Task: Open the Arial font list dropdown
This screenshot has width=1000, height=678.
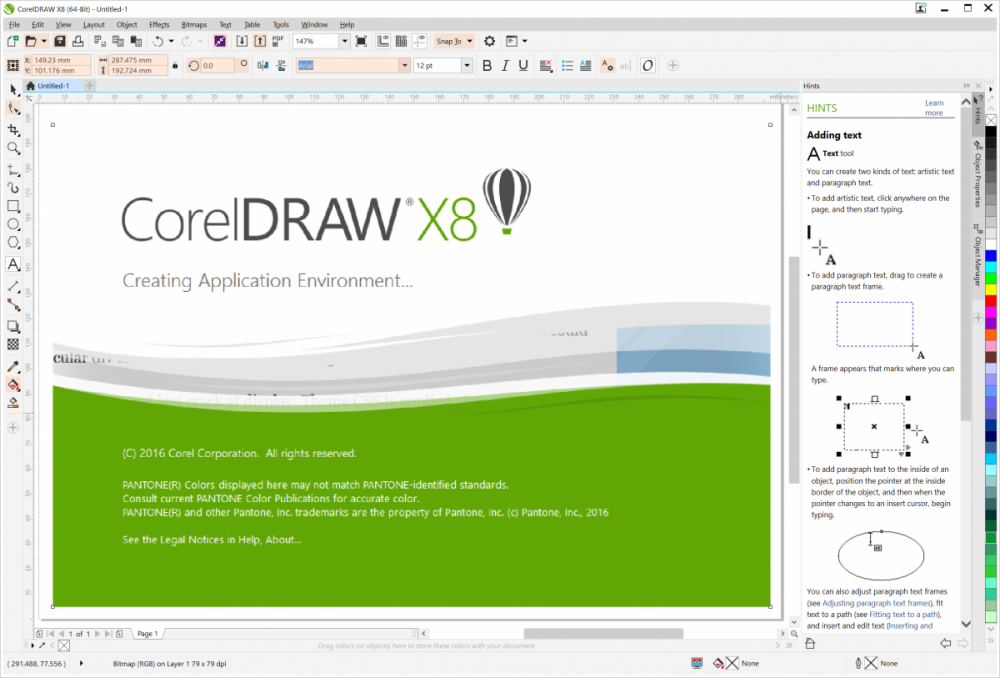Action: 403,65
